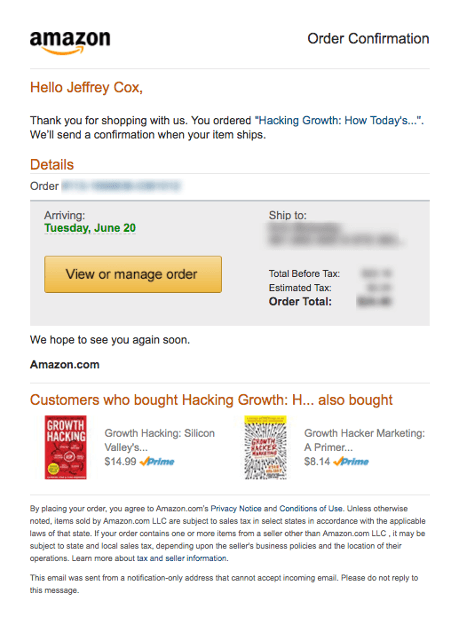Open the "Hacking Growth: How Today's..." link
The image size is (451, 617).
(339, 120)
